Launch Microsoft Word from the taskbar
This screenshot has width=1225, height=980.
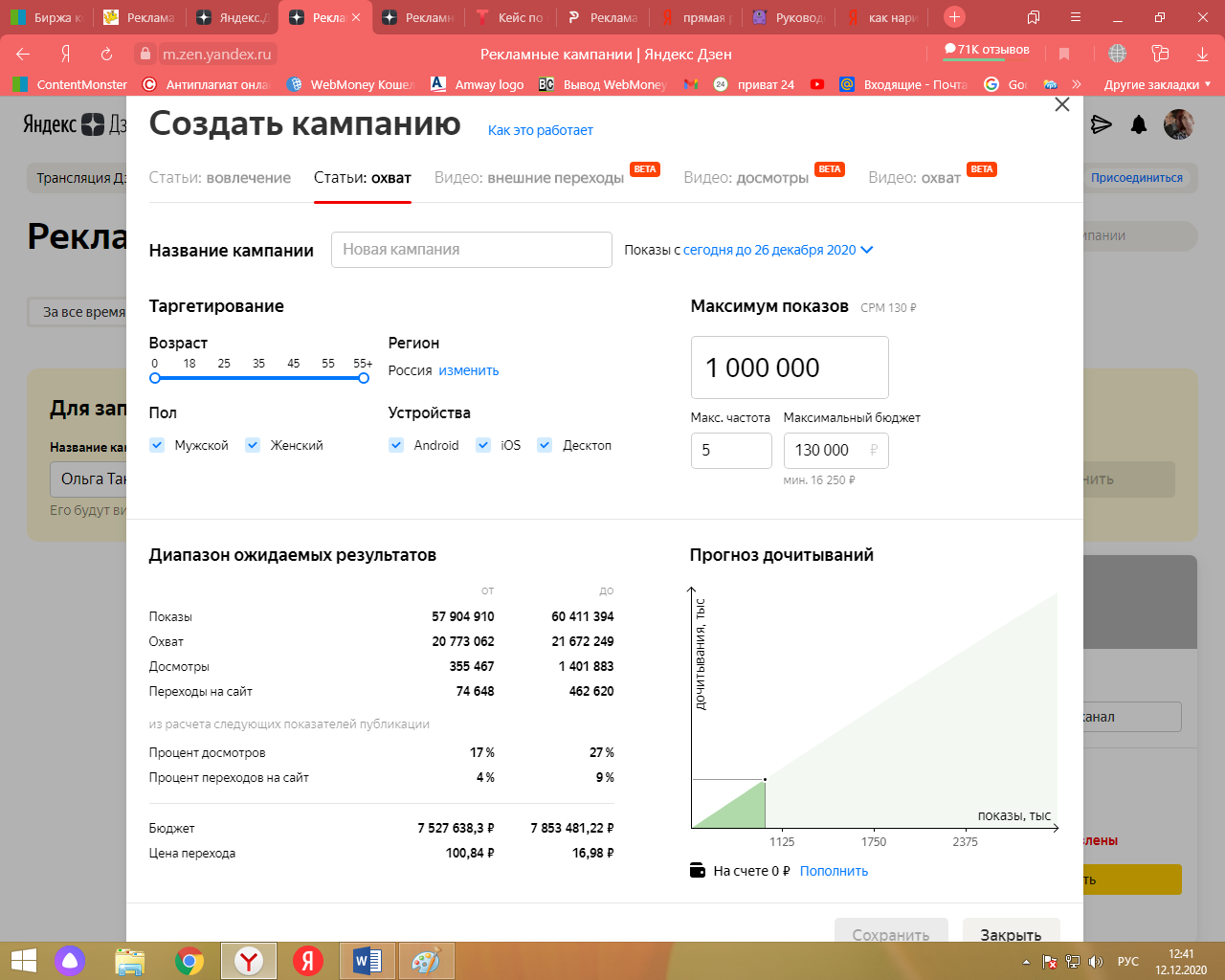coord(367,961)
